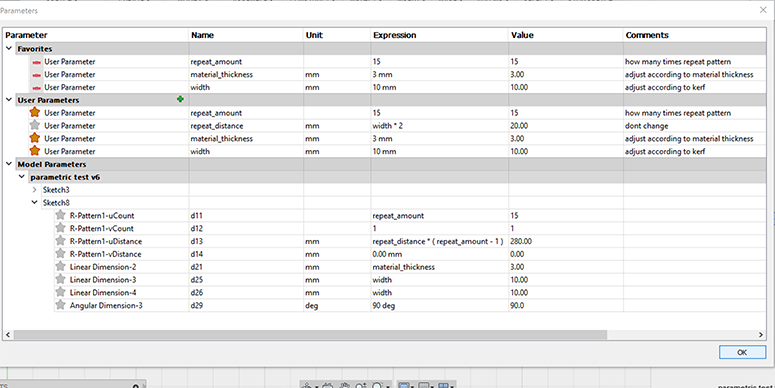
Task: Select the value cell '20.00'
Action: pos(565,126)
